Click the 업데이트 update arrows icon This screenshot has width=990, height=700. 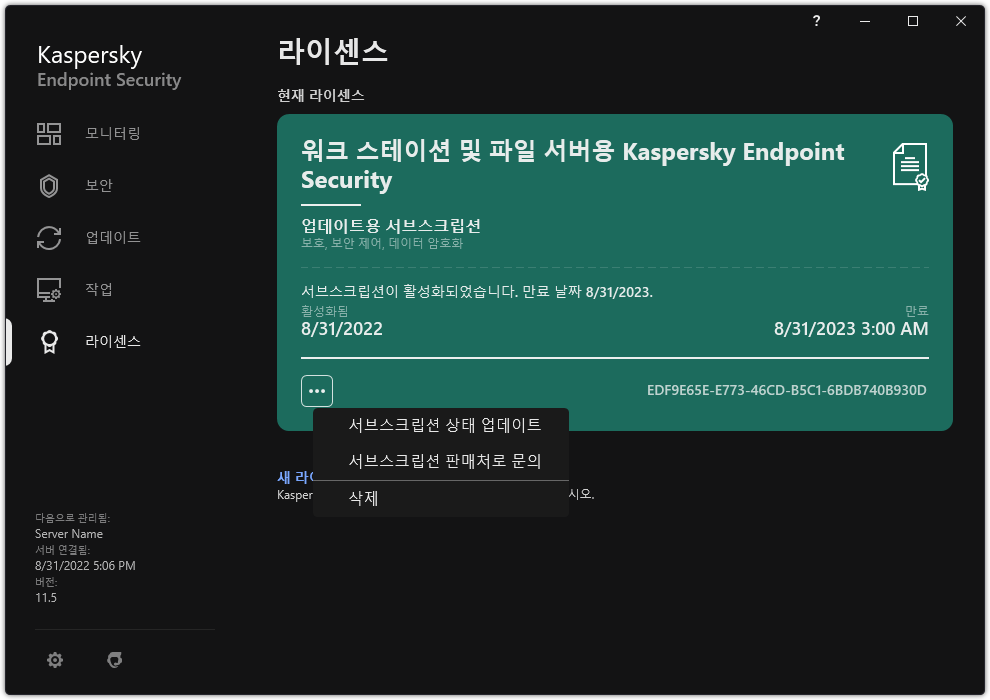(x=49, y=237)
